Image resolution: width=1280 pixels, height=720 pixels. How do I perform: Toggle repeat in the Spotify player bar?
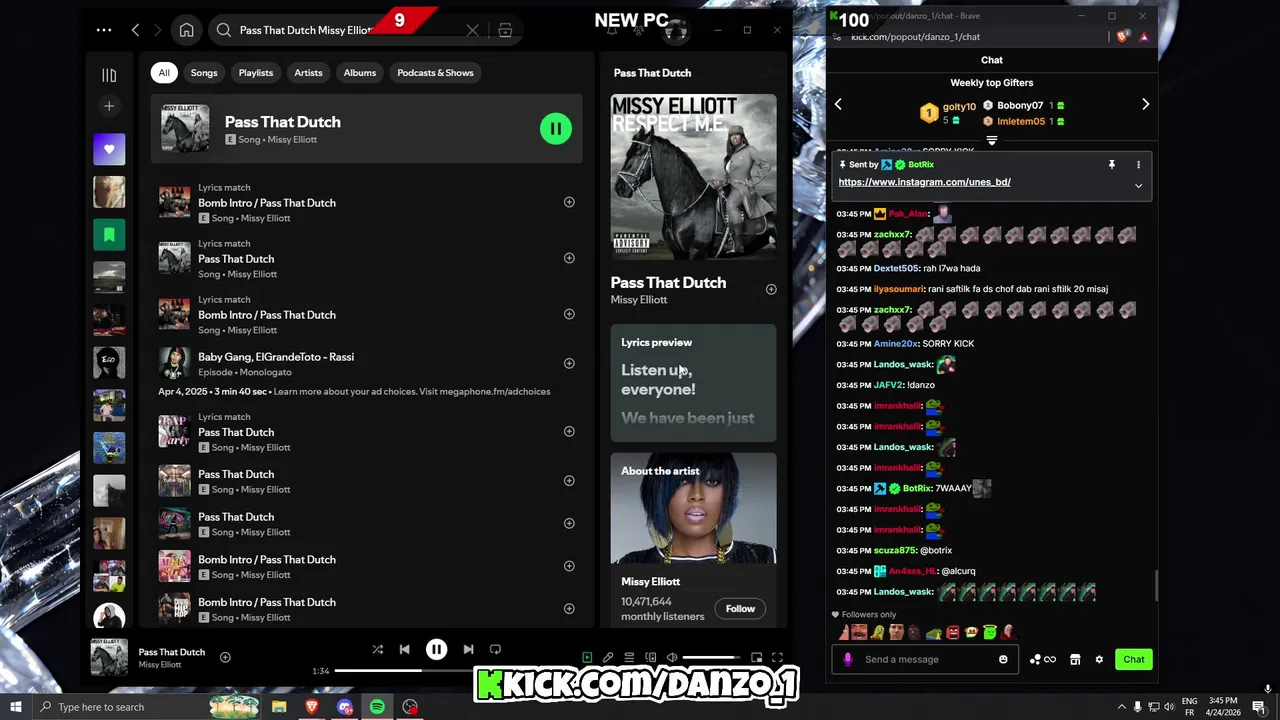(495, 650)
